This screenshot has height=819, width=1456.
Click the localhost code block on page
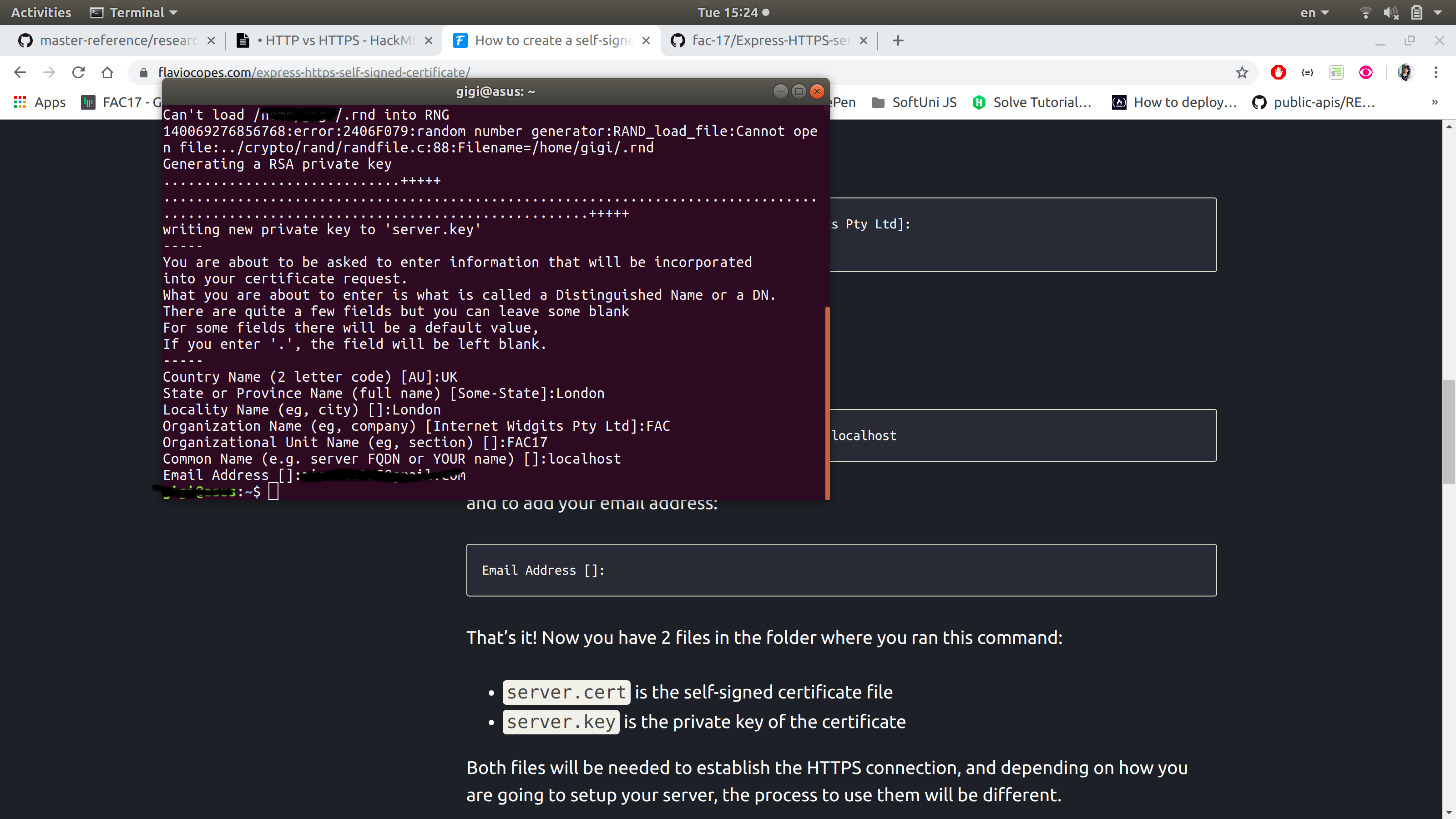(1023, 435)
